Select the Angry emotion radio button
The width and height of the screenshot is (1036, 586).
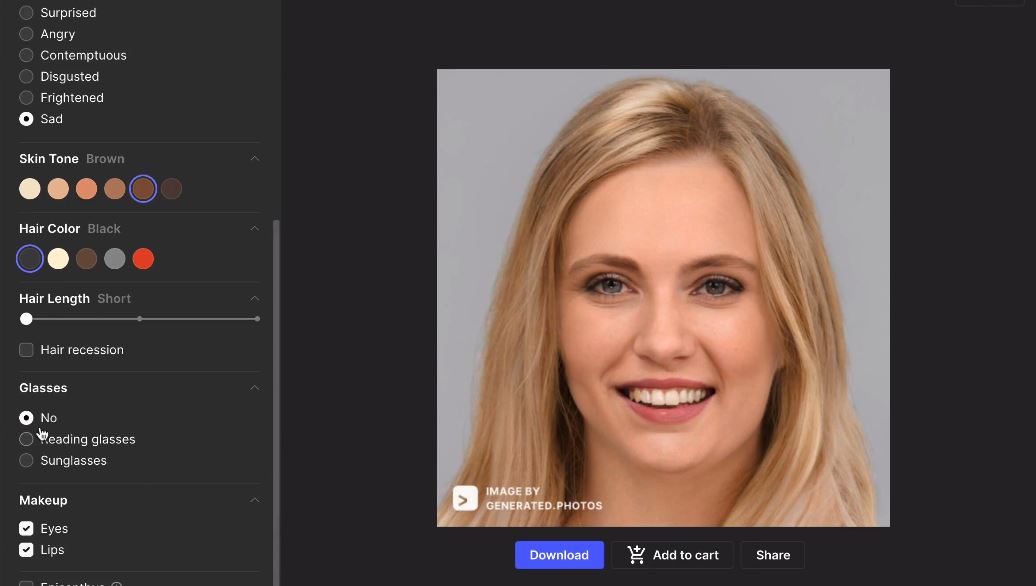click(x=26, y=34)
